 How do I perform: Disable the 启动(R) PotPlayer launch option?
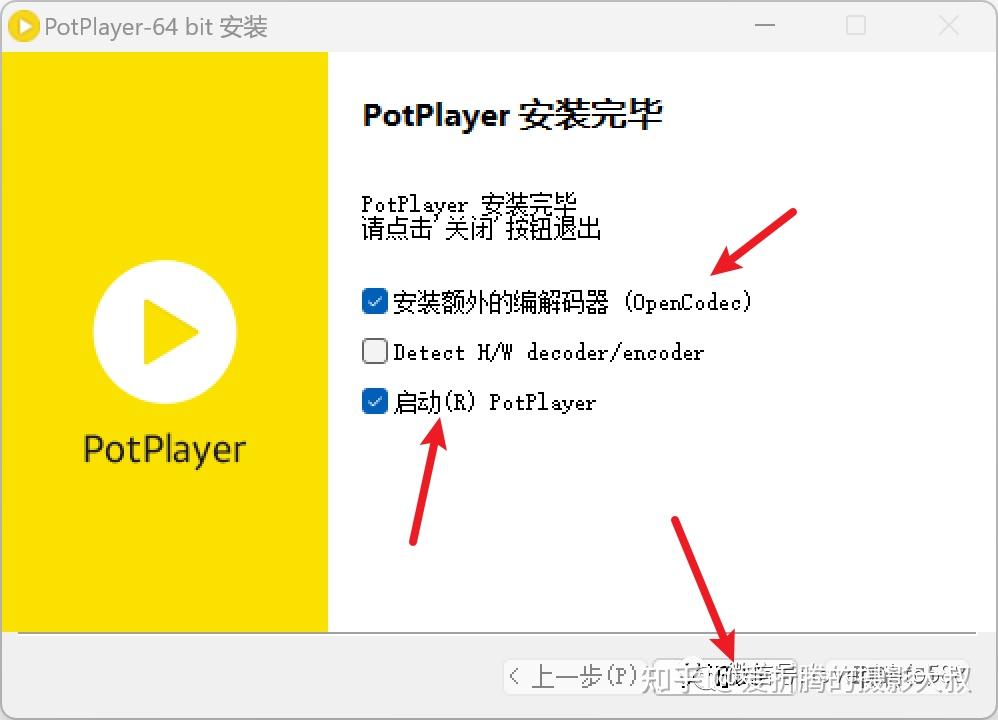click(x=374, y=402)
